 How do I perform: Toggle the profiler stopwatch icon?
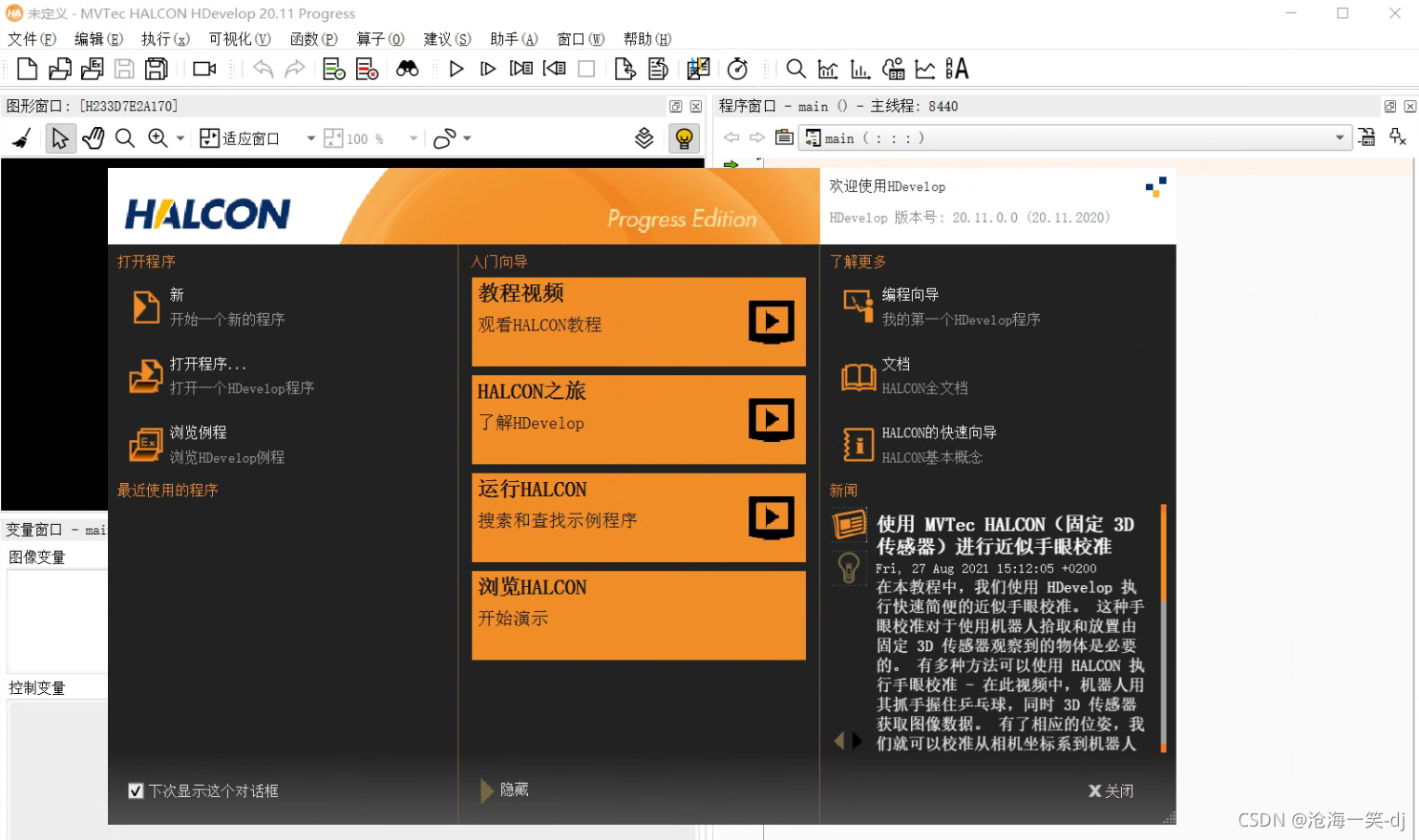(x=737, y=69)
